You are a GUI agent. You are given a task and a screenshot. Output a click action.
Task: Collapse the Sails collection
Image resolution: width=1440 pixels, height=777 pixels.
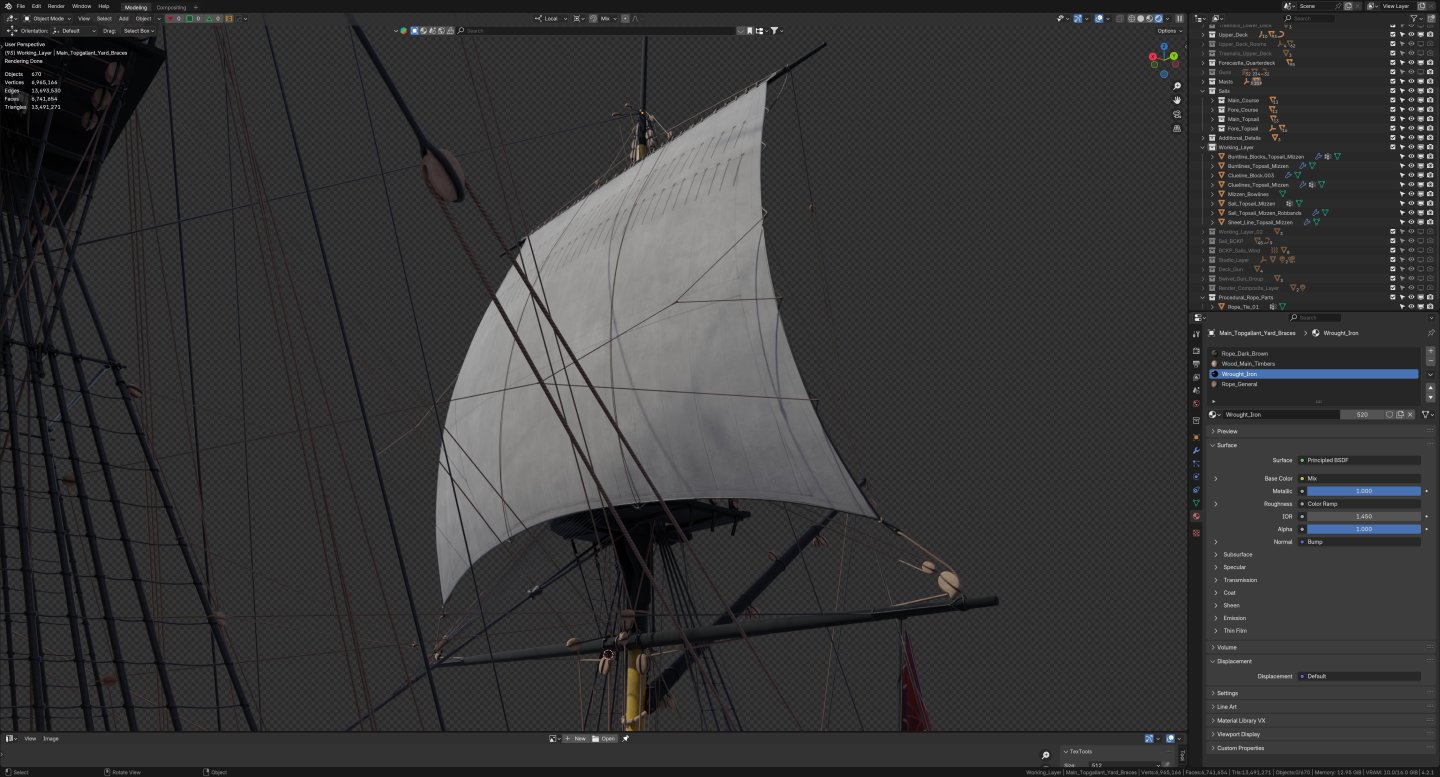[1203, 91]
